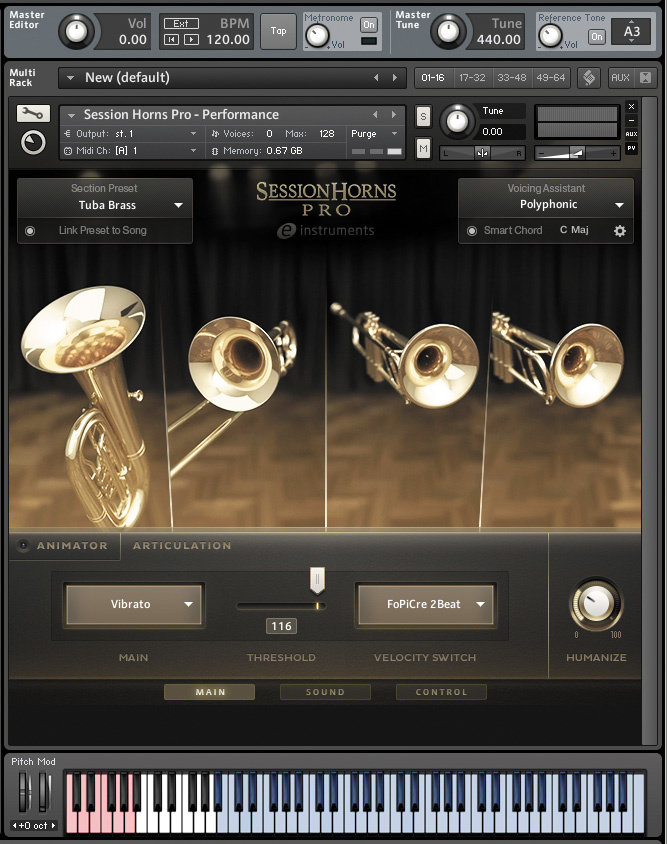
Task: Open the FoPiCre 2Beat velocity switch dropdown
Action: tap(425, 604)
